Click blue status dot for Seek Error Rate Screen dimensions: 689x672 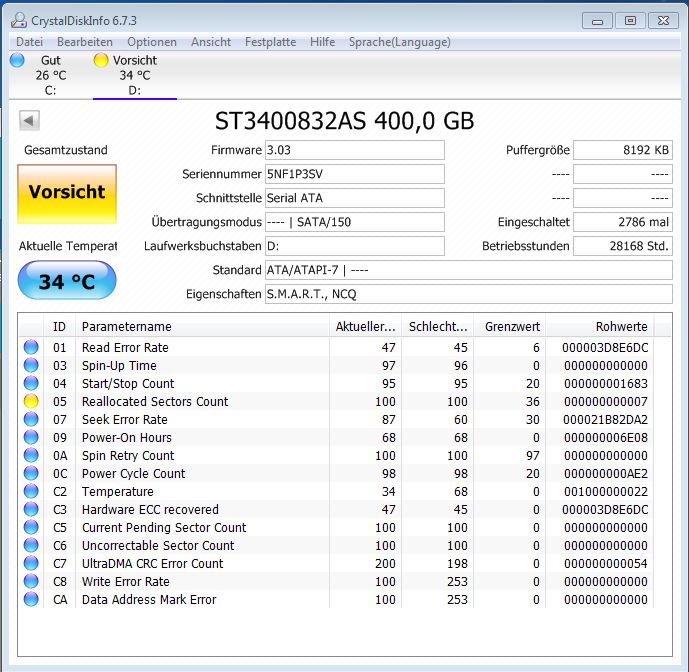pos(31,419)
